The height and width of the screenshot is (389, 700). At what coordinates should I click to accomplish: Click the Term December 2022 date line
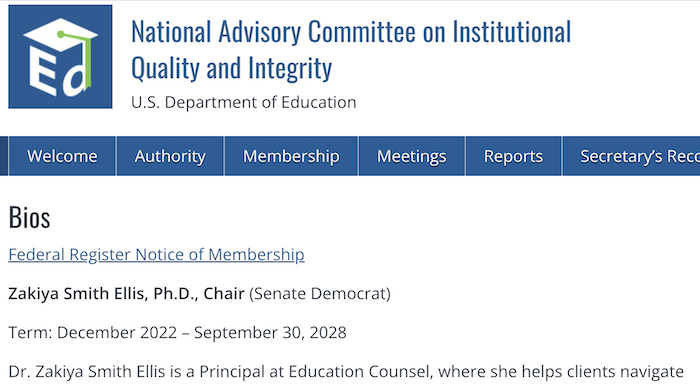click(x=177, y=333)
